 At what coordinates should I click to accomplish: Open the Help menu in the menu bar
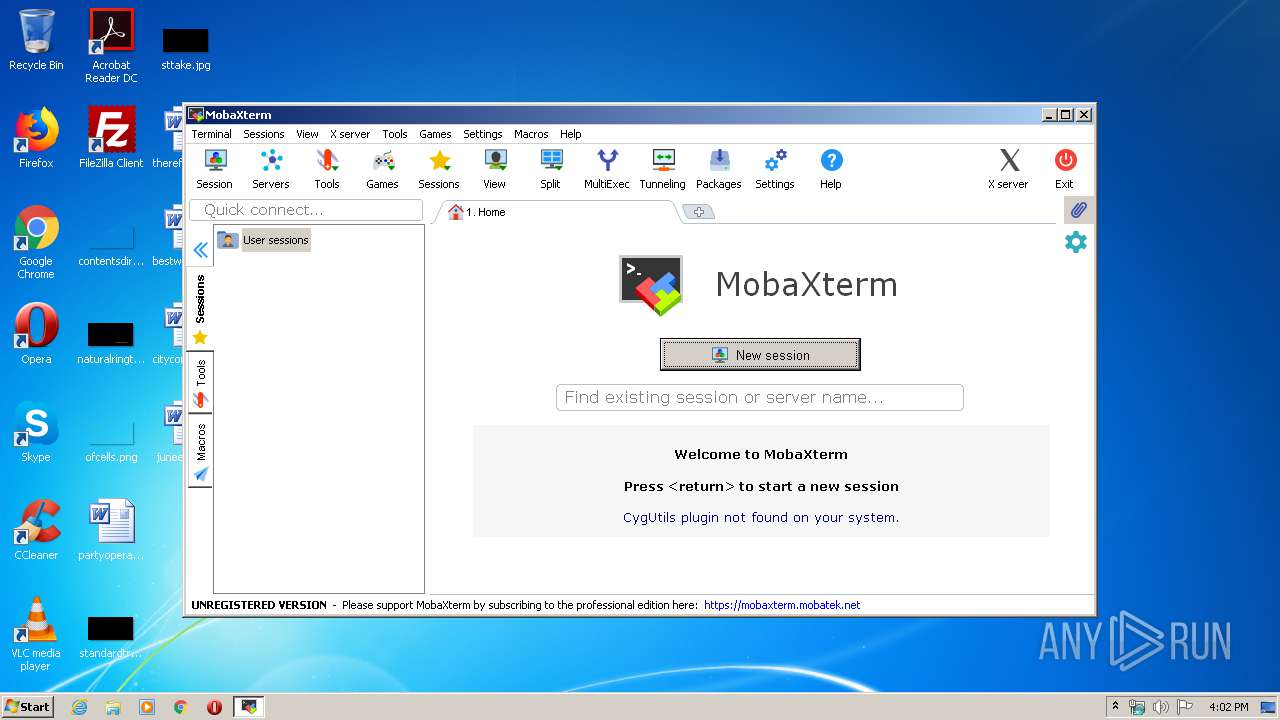click(x=570, y=134)
